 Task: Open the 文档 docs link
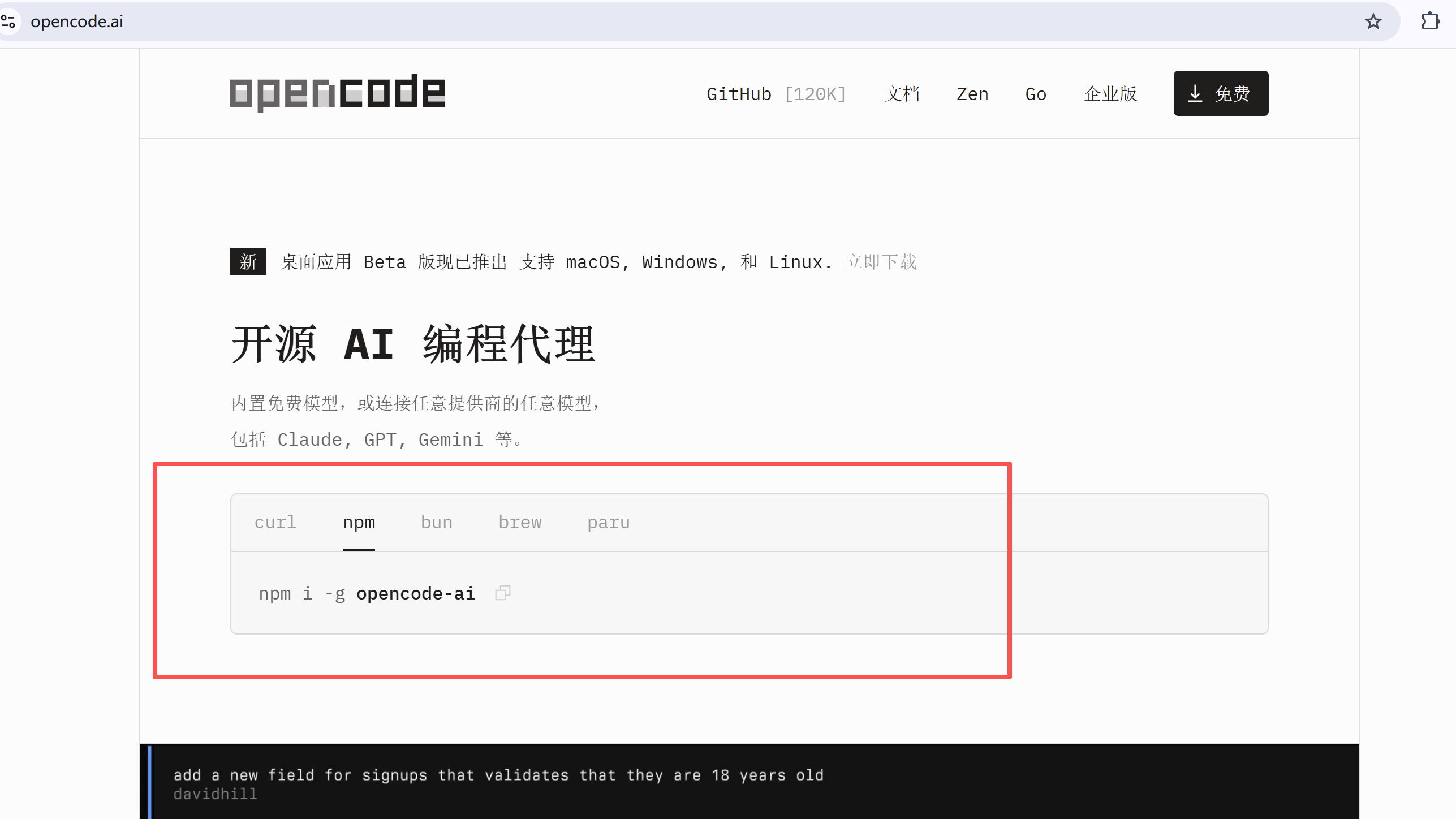coord(902,94)
